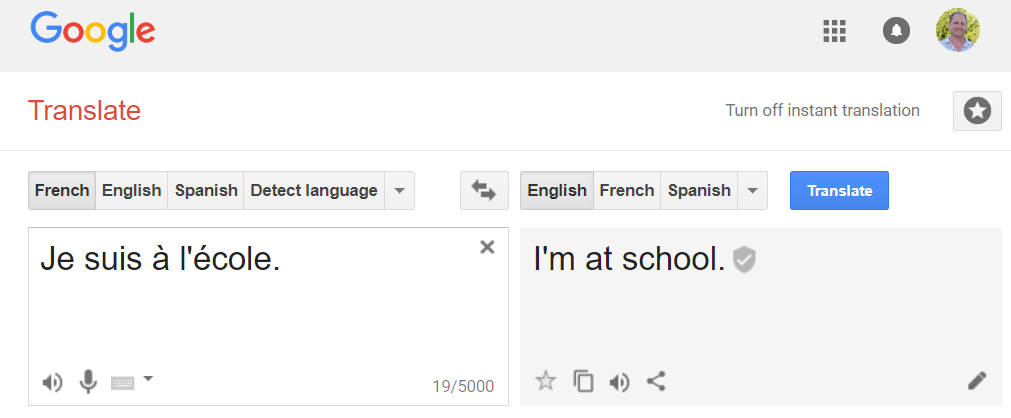Open the Phrasebook star button
Viewport: 1011px width, 418px height.
coord(977,111)
